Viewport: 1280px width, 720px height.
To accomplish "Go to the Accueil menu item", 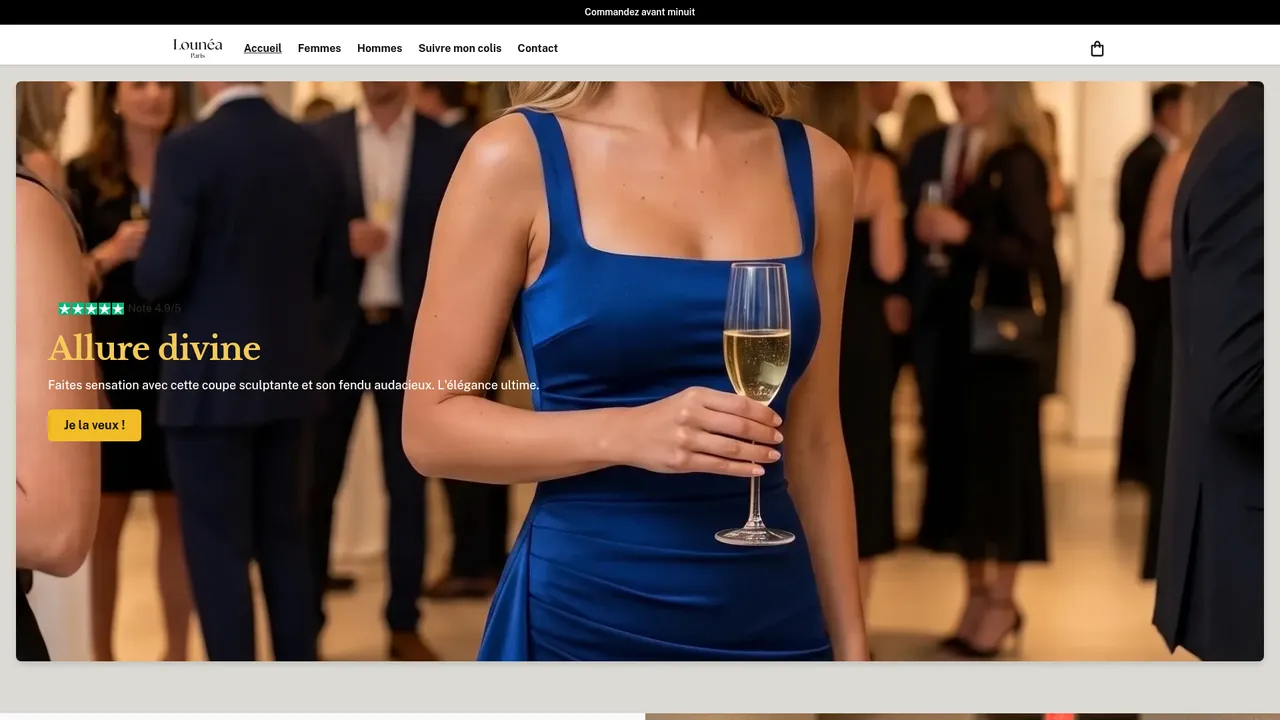I will pyautogui.click(x=263, y=48).
